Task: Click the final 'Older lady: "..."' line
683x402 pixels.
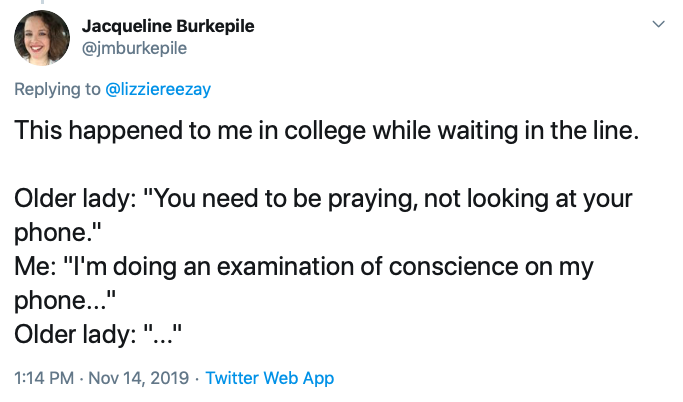Action: point(96,336)
